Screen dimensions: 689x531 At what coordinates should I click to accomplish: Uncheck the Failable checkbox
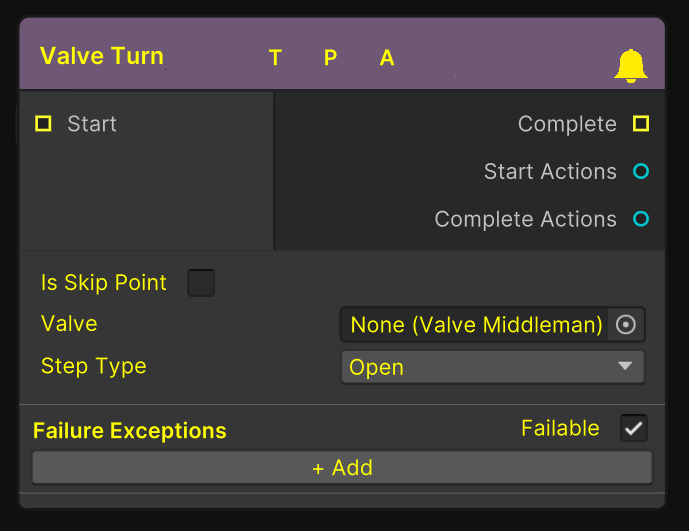coord(634,429)
